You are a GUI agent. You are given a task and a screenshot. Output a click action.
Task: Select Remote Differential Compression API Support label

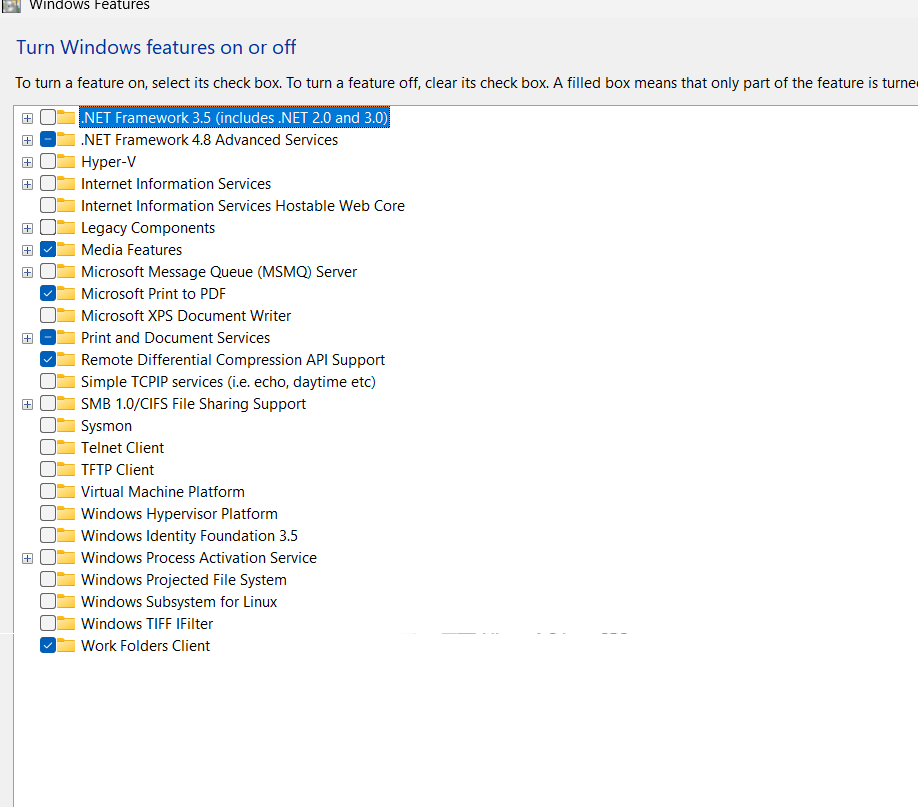click(x=232, y=360)
